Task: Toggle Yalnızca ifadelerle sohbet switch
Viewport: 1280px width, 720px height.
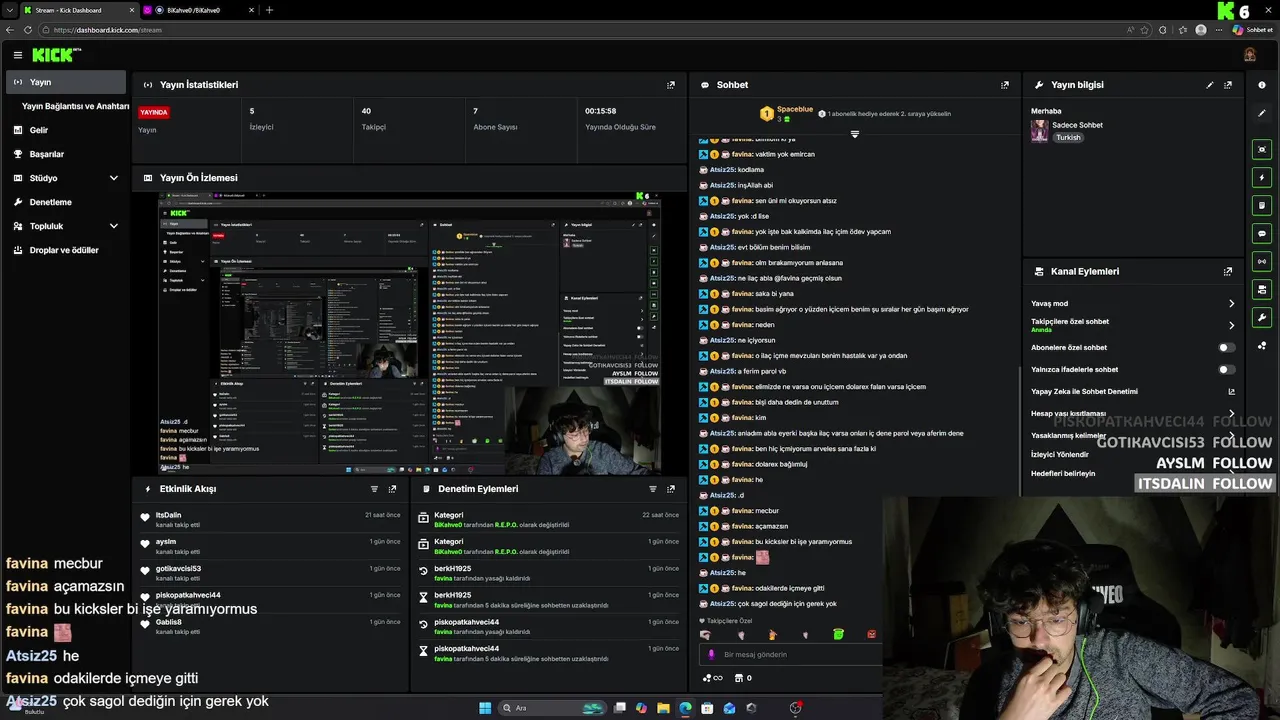Action: (x=1226, y=369)
